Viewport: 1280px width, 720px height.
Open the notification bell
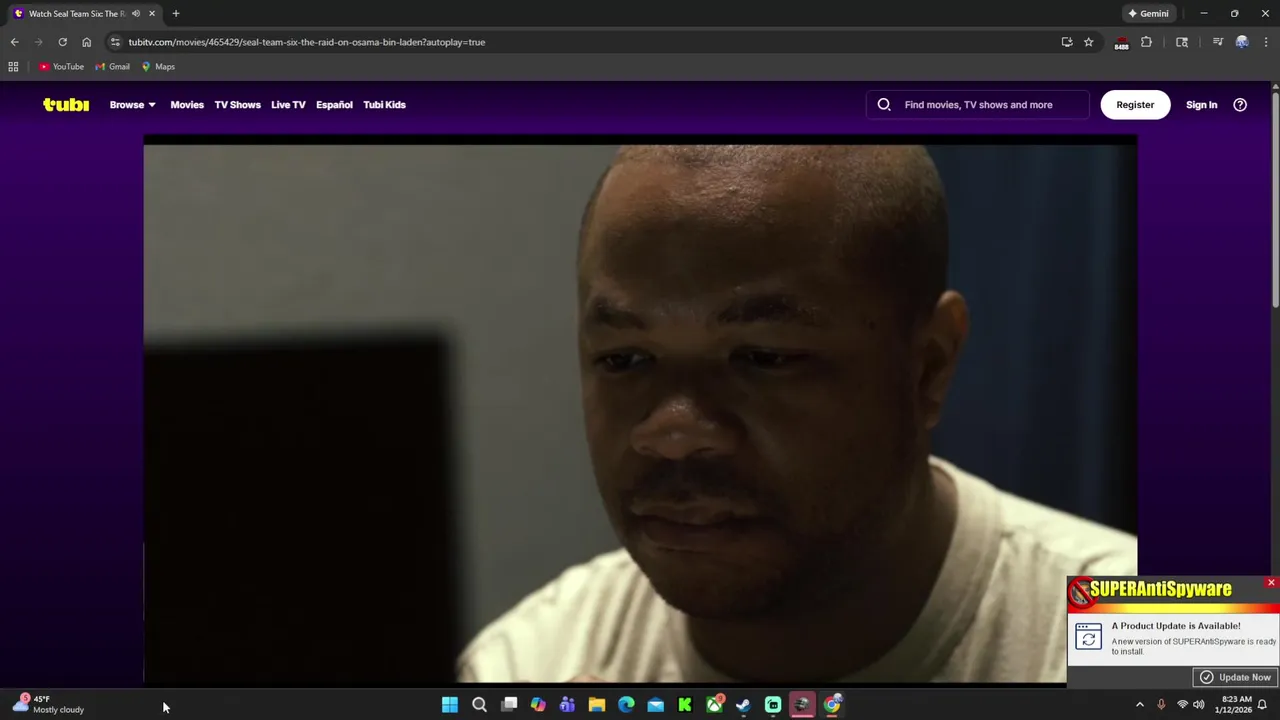pos(1263,705)
